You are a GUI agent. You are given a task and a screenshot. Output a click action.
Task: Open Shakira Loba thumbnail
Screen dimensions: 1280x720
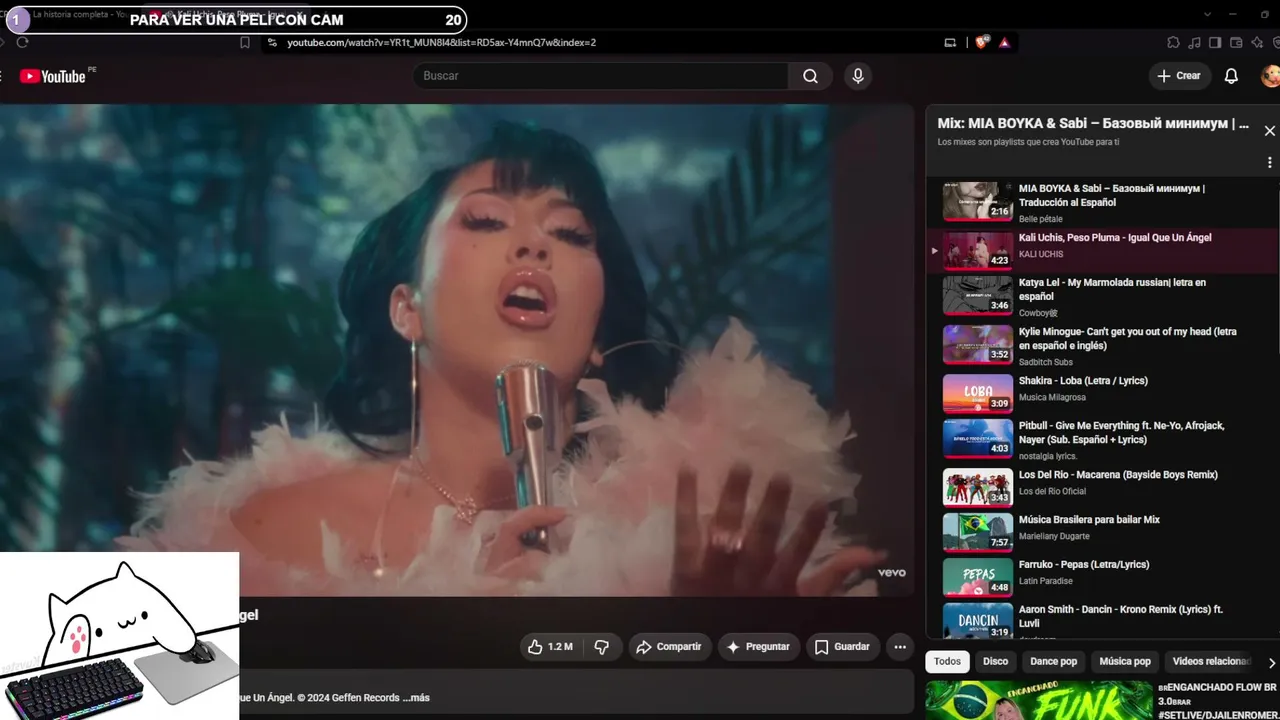(978, 393)
